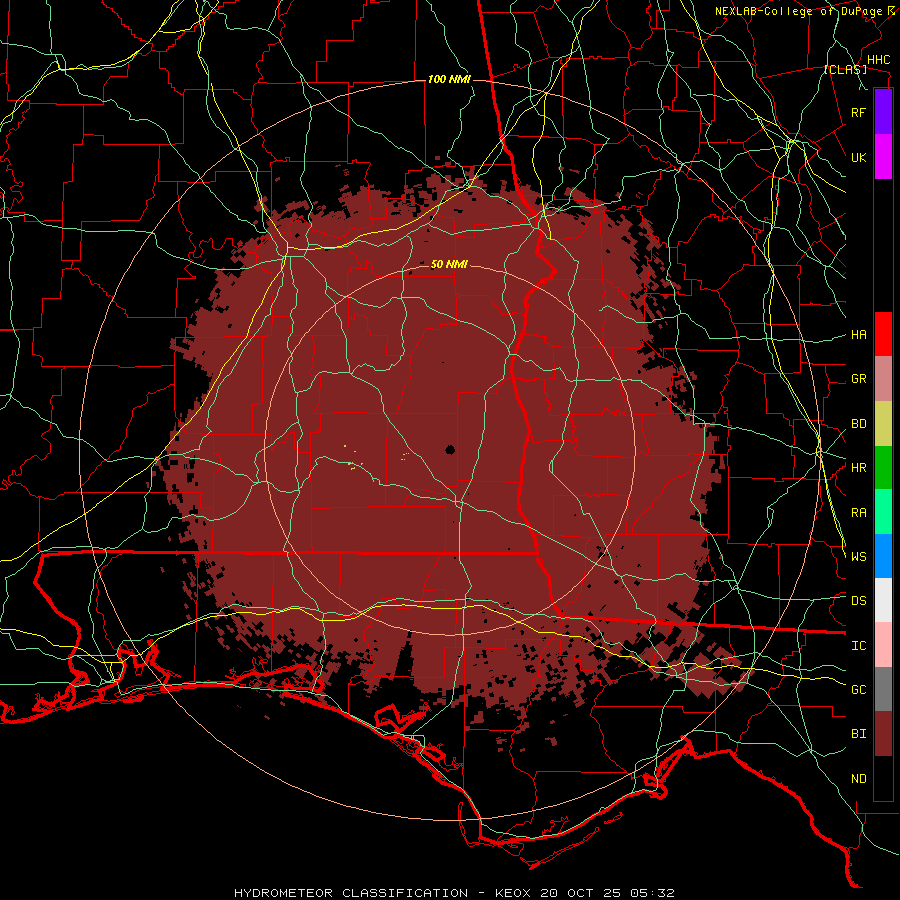
Task: Click the DS legend label
Action: coord(858,601)
